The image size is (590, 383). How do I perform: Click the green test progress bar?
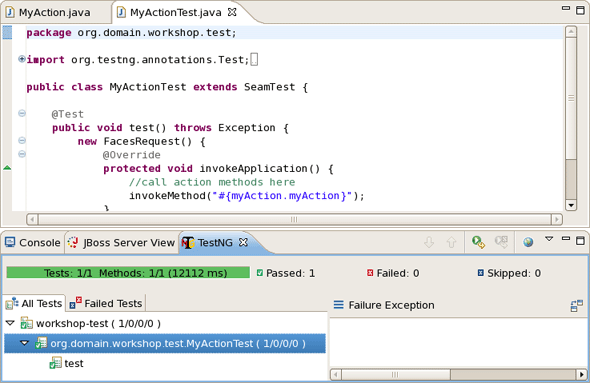click(128, 273)
